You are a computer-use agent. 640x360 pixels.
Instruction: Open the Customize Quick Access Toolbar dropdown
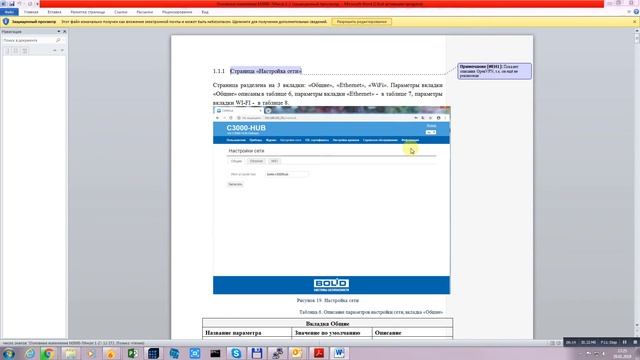(37, 4)
